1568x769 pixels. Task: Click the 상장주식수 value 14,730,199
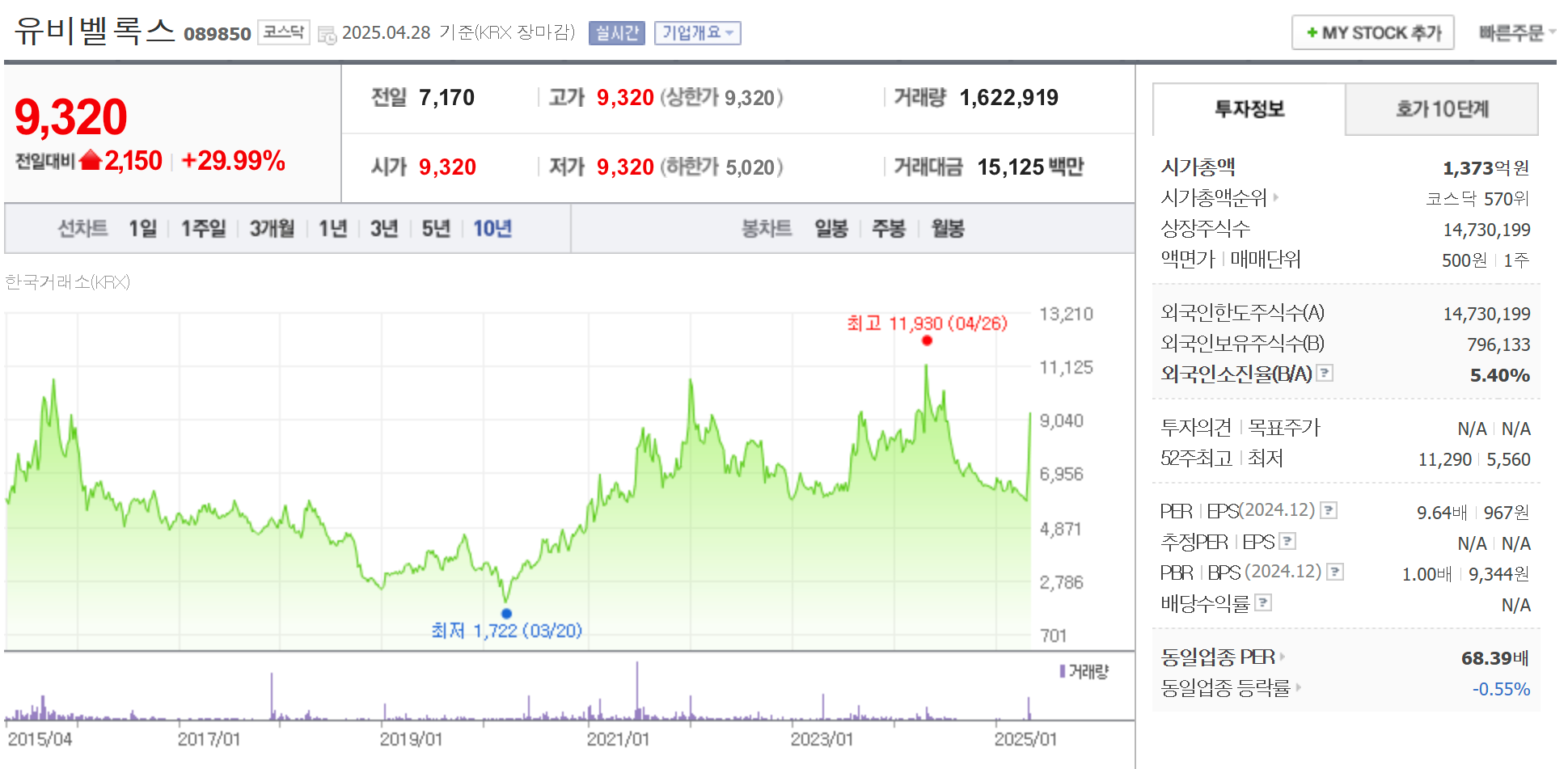[x=1486, y=230]
